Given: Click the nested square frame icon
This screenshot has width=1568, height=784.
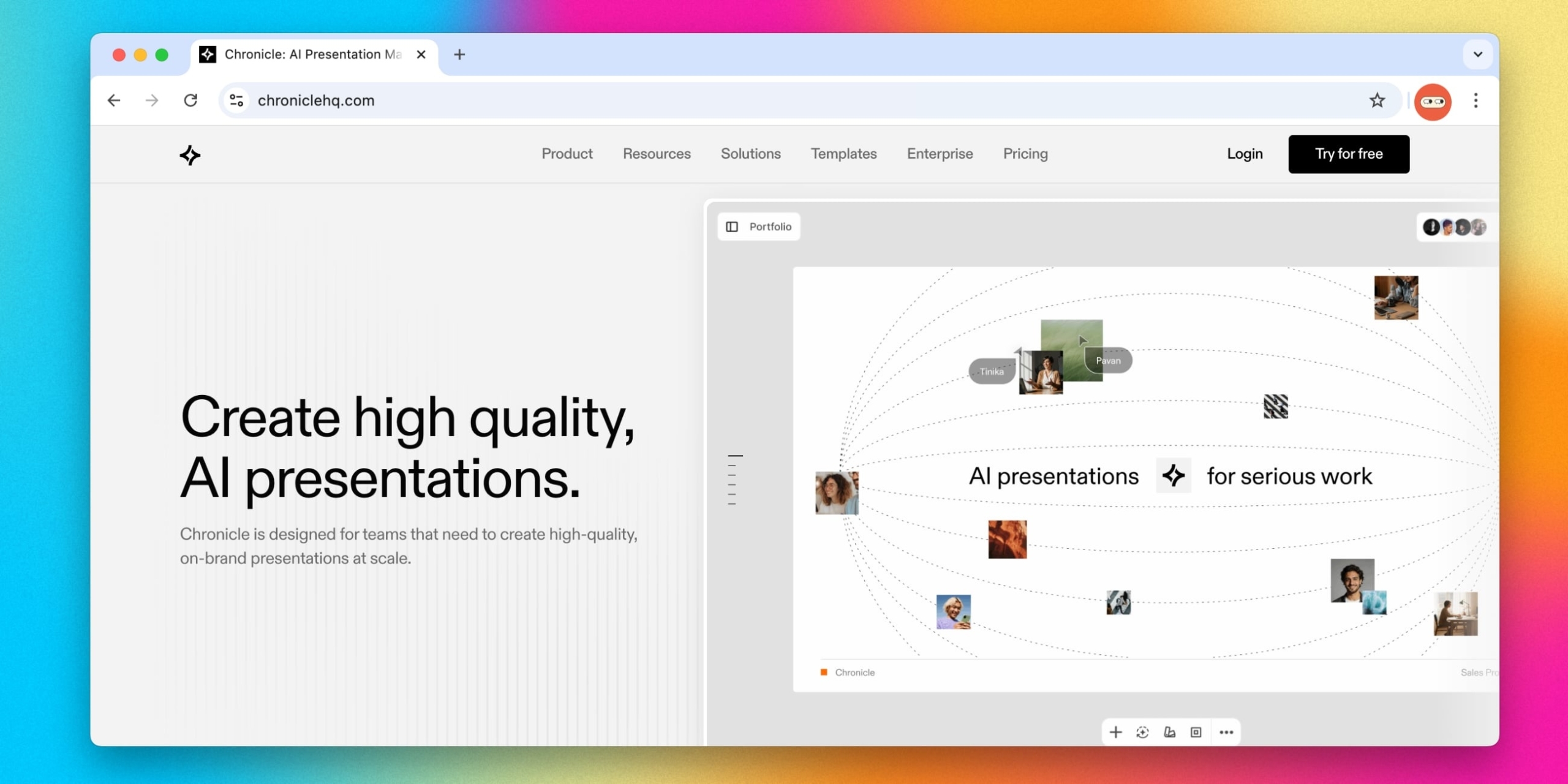Looking at the screenshot, I should (1196, 732).
